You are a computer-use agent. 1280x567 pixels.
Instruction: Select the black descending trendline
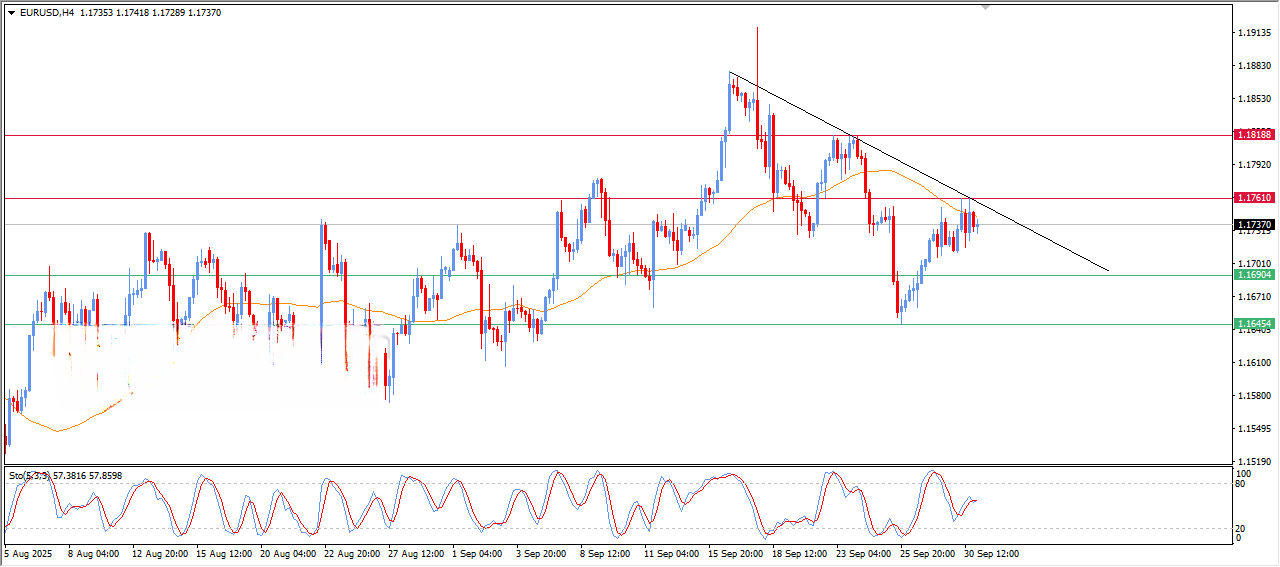coord(920,174)
